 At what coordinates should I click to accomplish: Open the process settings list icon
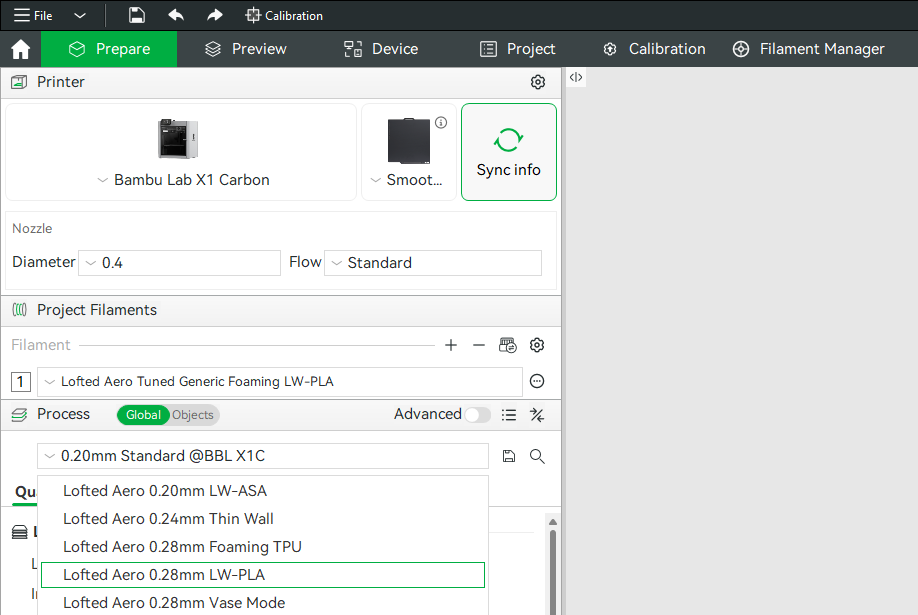click(x=509, y=415)
